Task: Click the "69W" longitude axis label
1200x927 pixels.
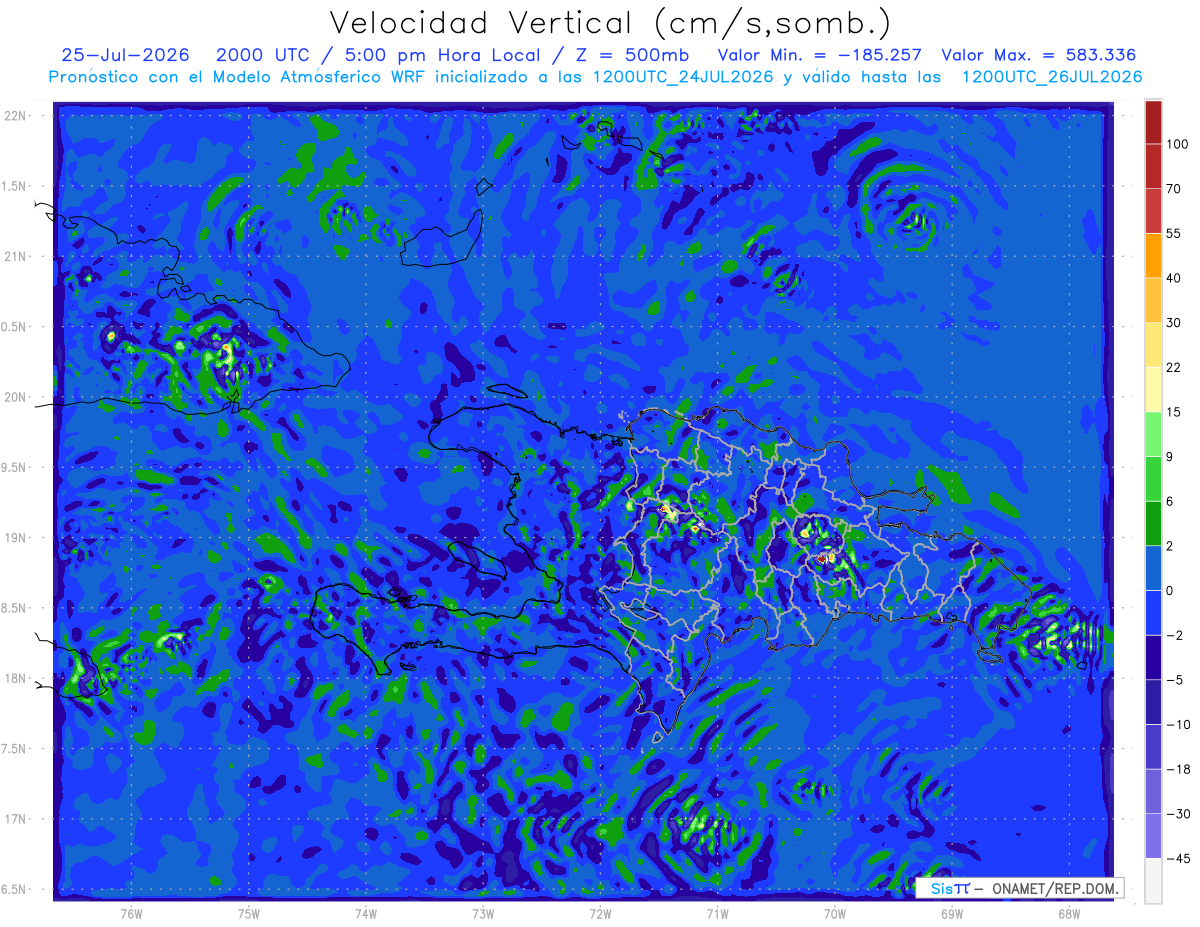Action: [951, 914]
